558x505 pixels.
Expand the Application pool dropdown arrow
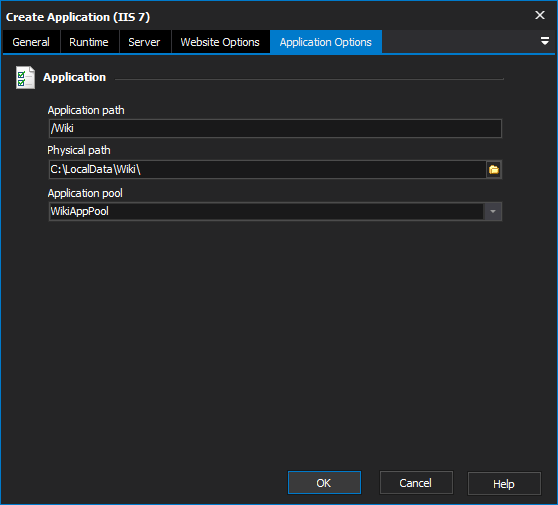pyautogui.click(x=493, y=211)
